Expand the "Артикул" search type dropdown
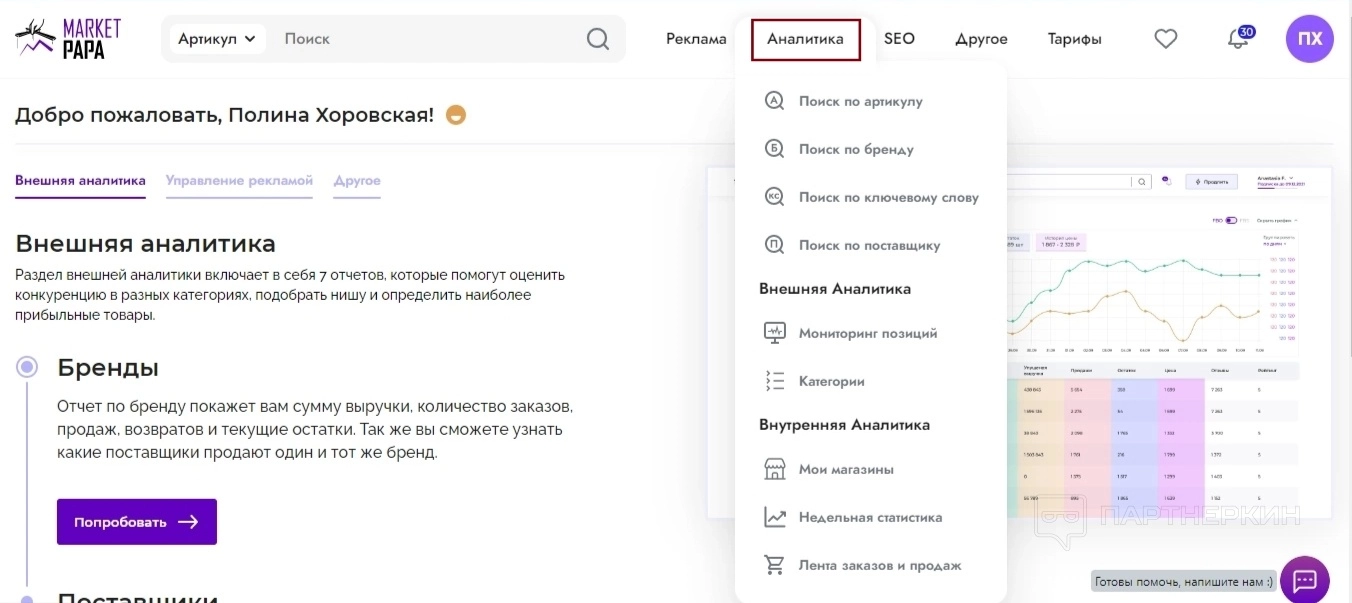This screenshot has height=603, width=1352. pyautogui.click(x=217, y=39)
